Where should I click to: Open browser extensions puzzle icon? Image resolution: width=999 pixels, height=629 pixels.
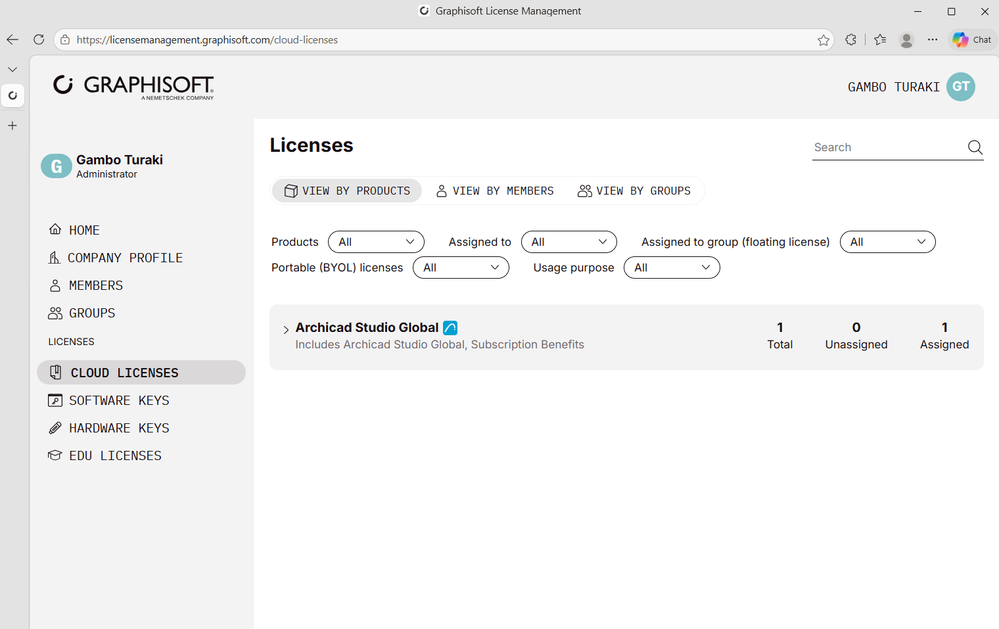click(x=851, y=40)
